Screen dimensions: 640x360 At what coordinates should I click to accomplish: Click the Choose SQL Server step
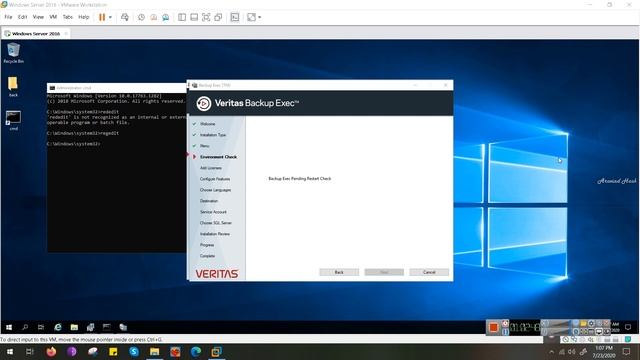(x=216, y=223)
